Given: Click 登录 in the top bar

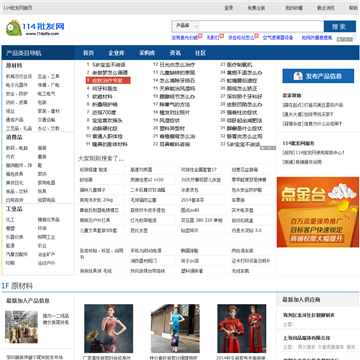Looking at the screenshot, I should tap(229, 8).
